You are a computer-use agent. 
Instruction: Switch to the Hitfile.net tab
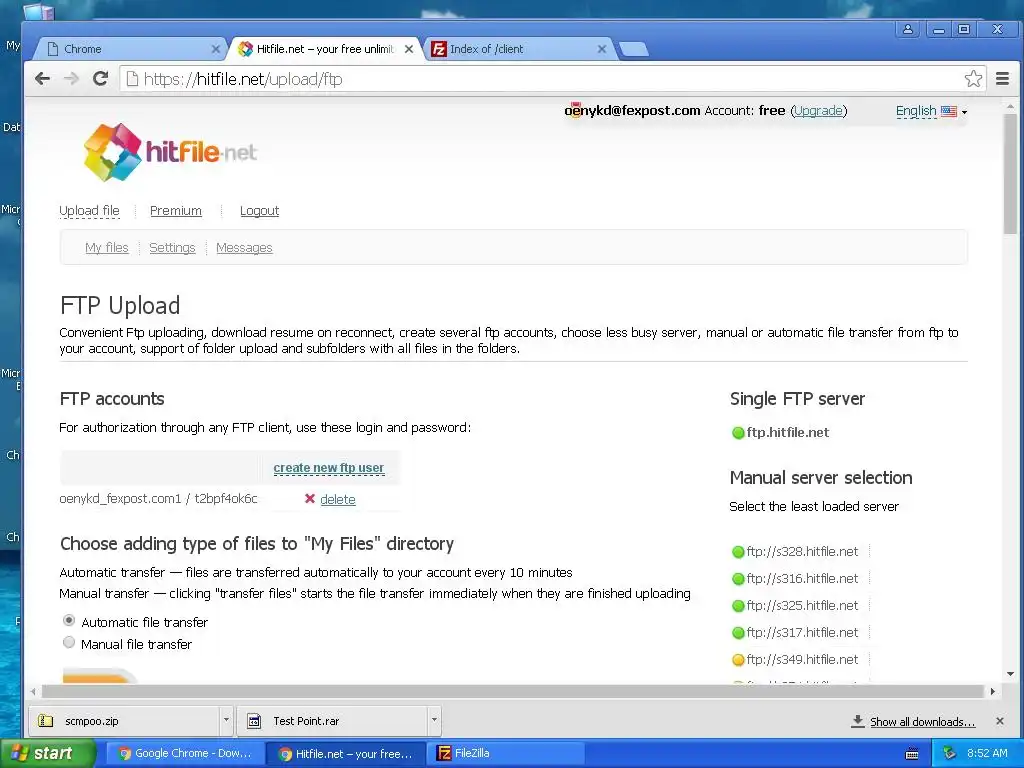pyautogui.click(x=325, y=49)
